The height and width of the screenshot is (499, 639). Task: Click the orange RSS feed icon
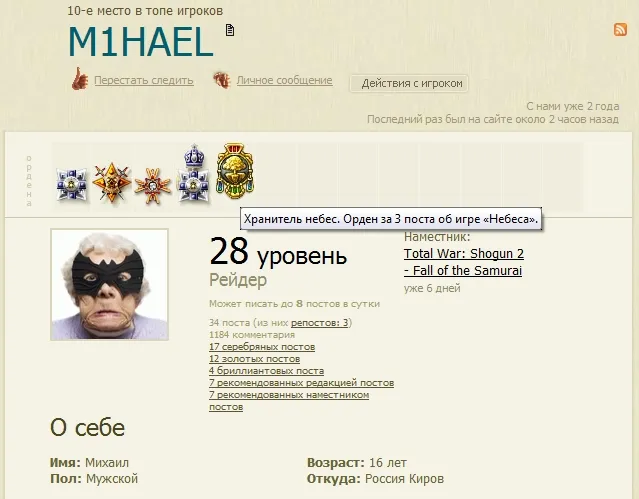(x=620, y=29)
